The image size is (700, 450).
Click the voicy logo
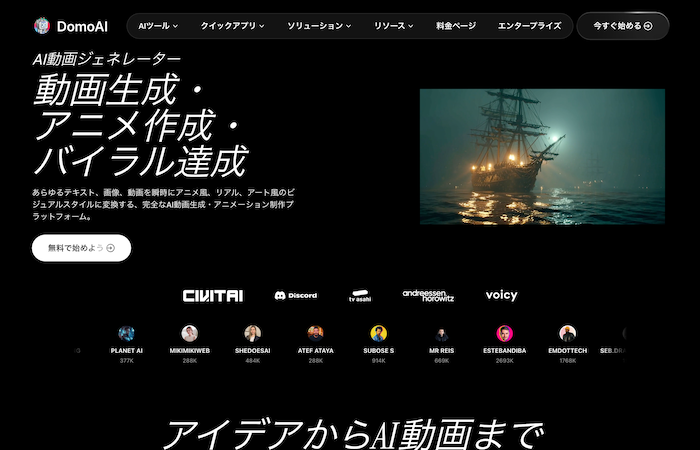tap(501, 295)
